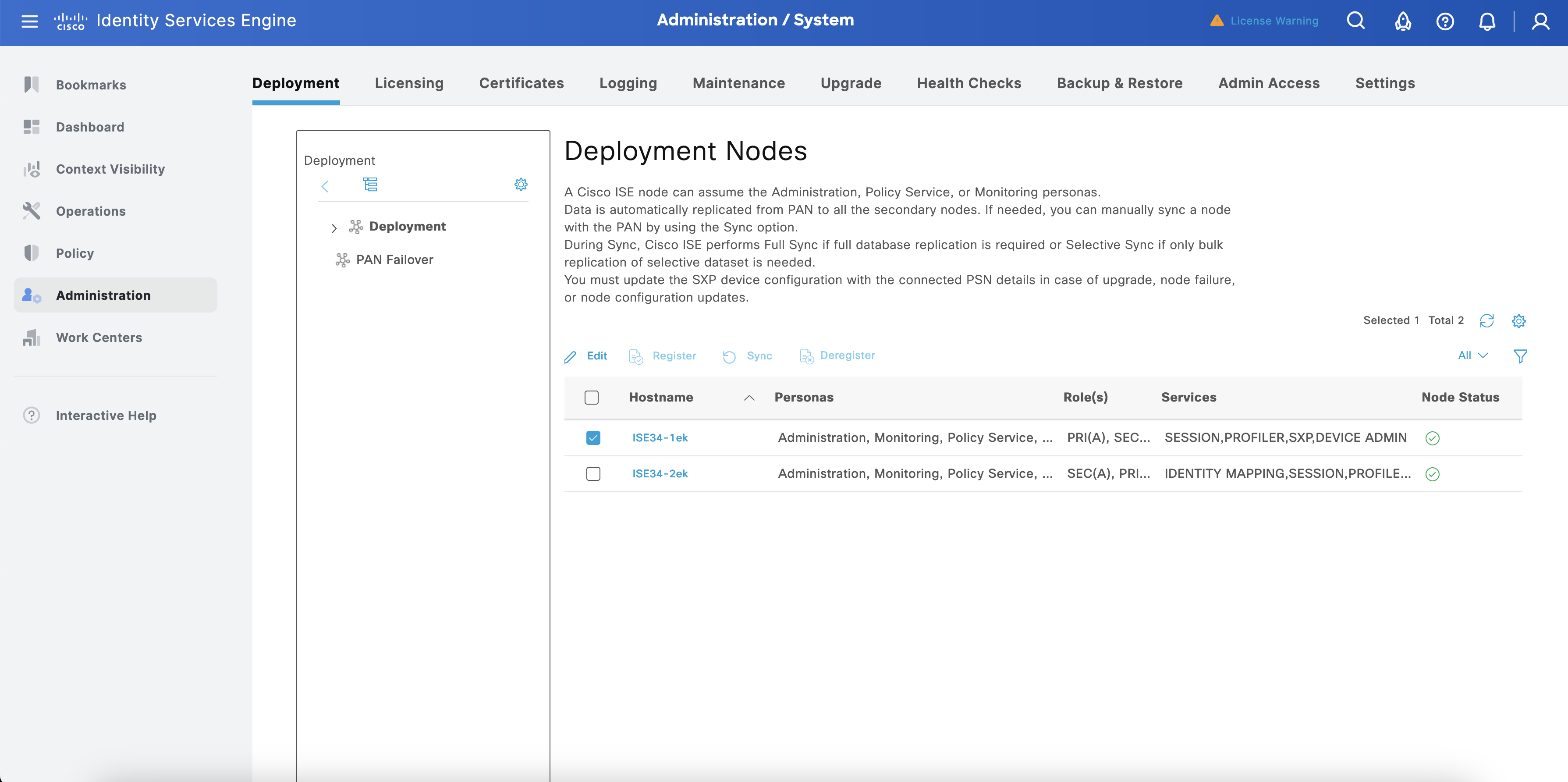Open the ISE34-1ek node link
The height and width of the screenshot is (782, 1568).
[660, 437]
